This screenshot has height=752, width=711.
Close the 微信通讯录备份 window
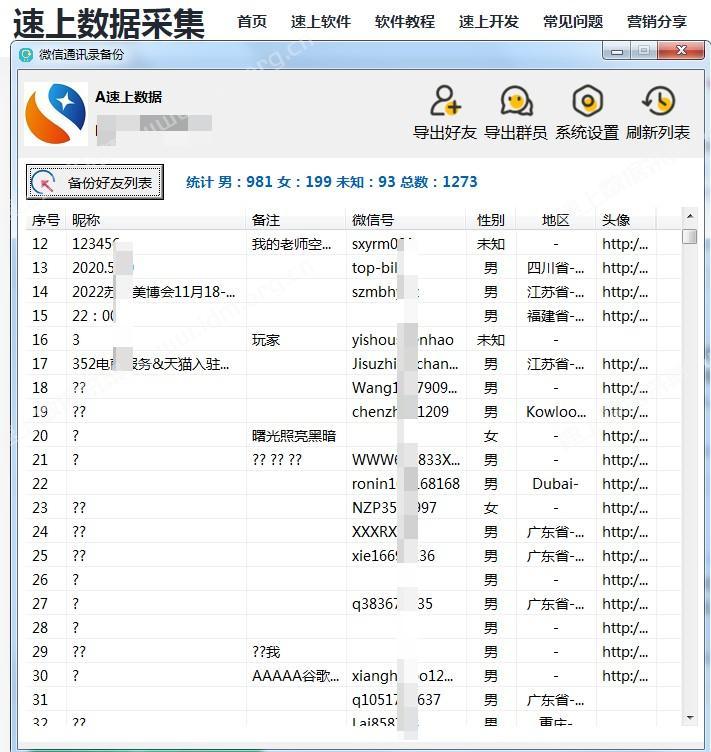click(x=681, y=50)
